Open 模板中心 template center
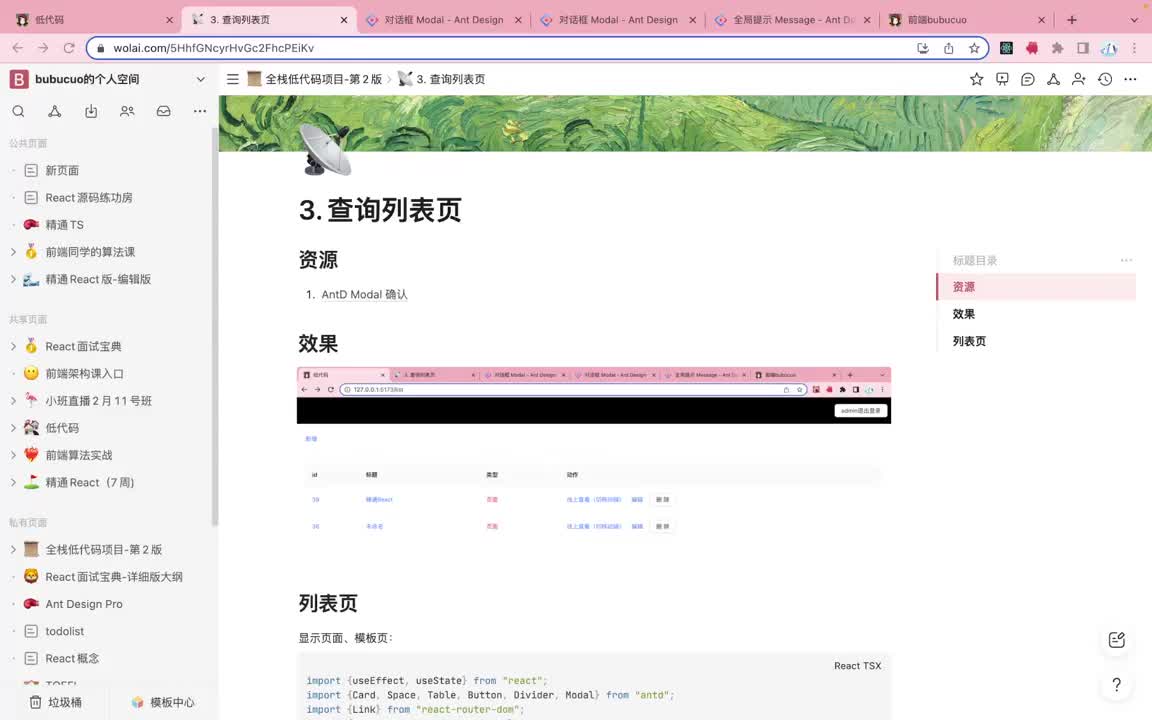The image size is (1152, 720). (x=163, y=702)
